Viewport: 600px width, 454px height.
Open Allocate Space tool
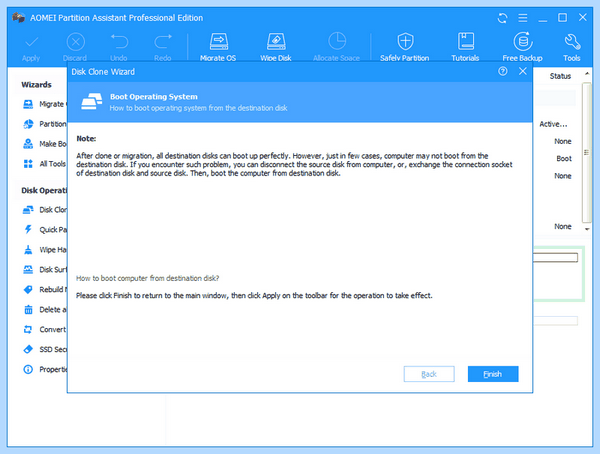pos(336,48)
